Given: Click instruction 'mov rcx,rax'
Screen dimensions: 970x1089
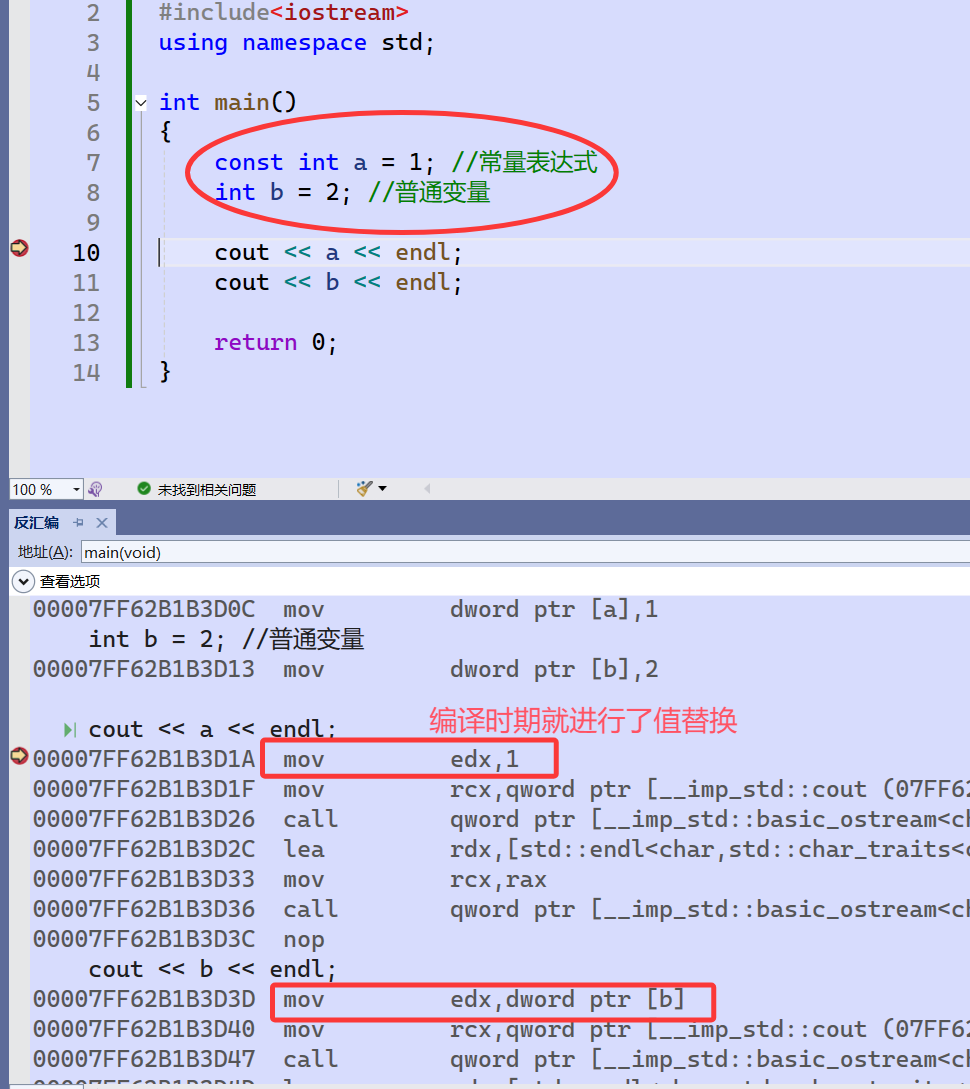Looking at the screenshot, I should coord(415,880).
